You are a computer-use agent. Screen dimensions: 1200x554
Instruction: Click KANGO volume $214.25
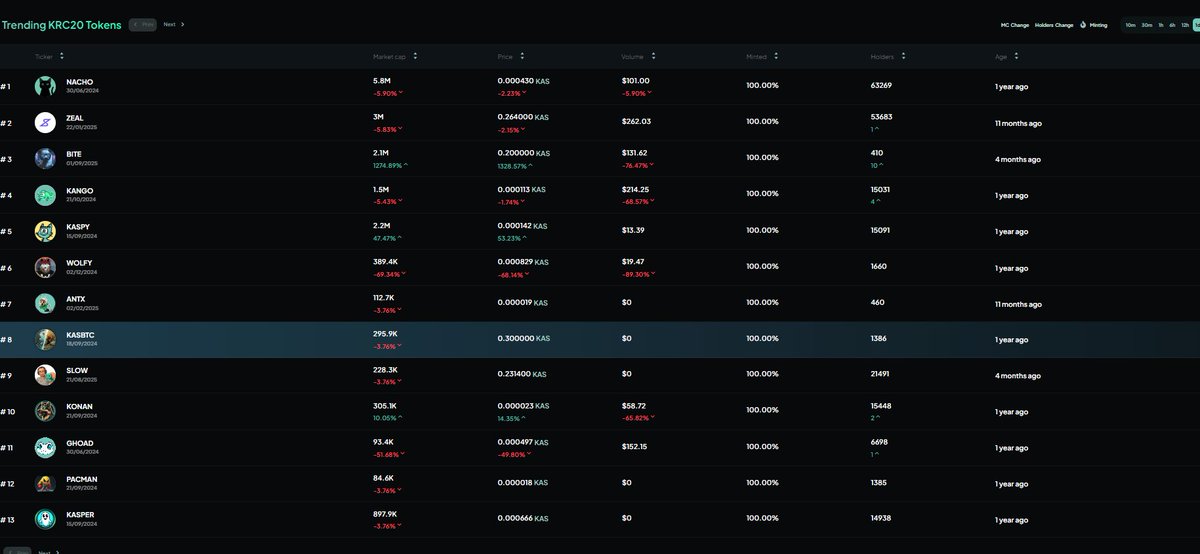point(635,189)
